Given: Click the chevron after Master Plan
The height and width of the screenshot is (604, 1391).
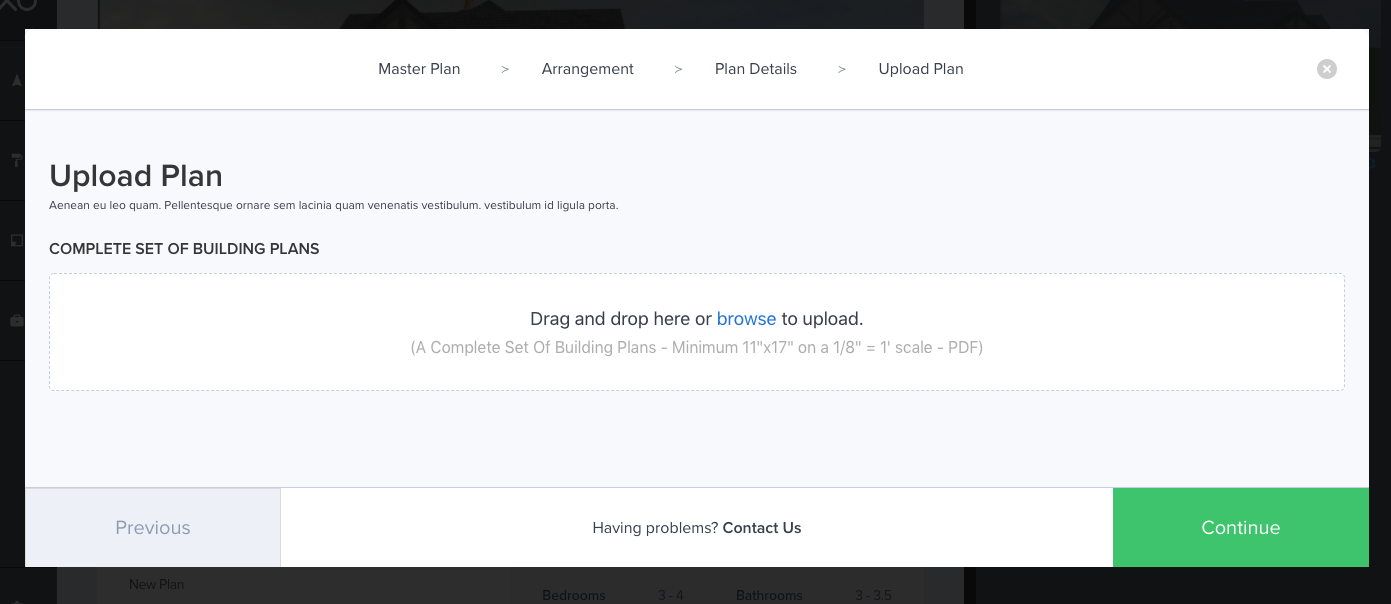Looking at the screenshot, I should pyautogui.click(x=505, y=69).
